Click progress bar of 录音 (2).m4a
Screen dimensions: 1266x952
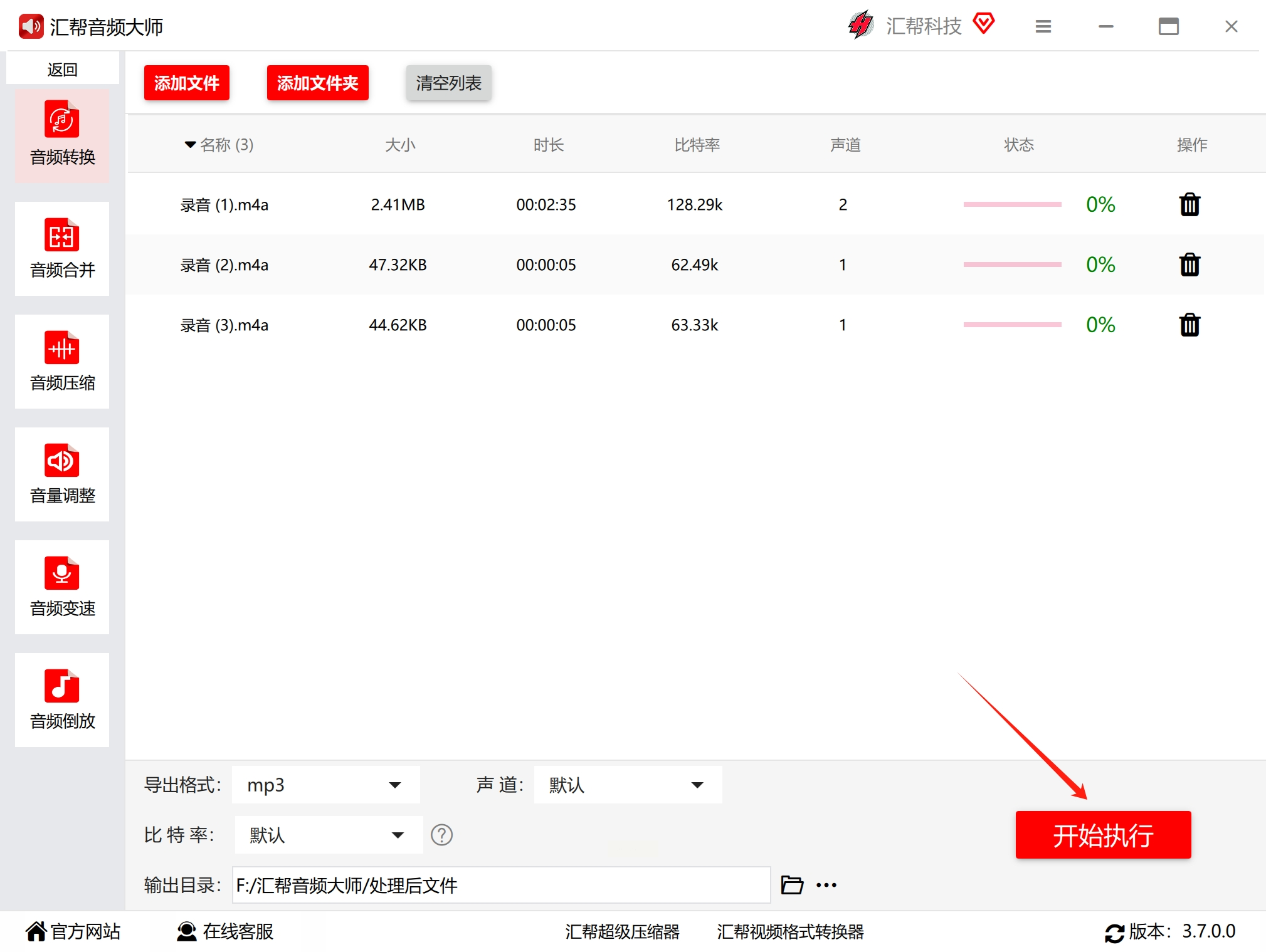(1011, 264)
